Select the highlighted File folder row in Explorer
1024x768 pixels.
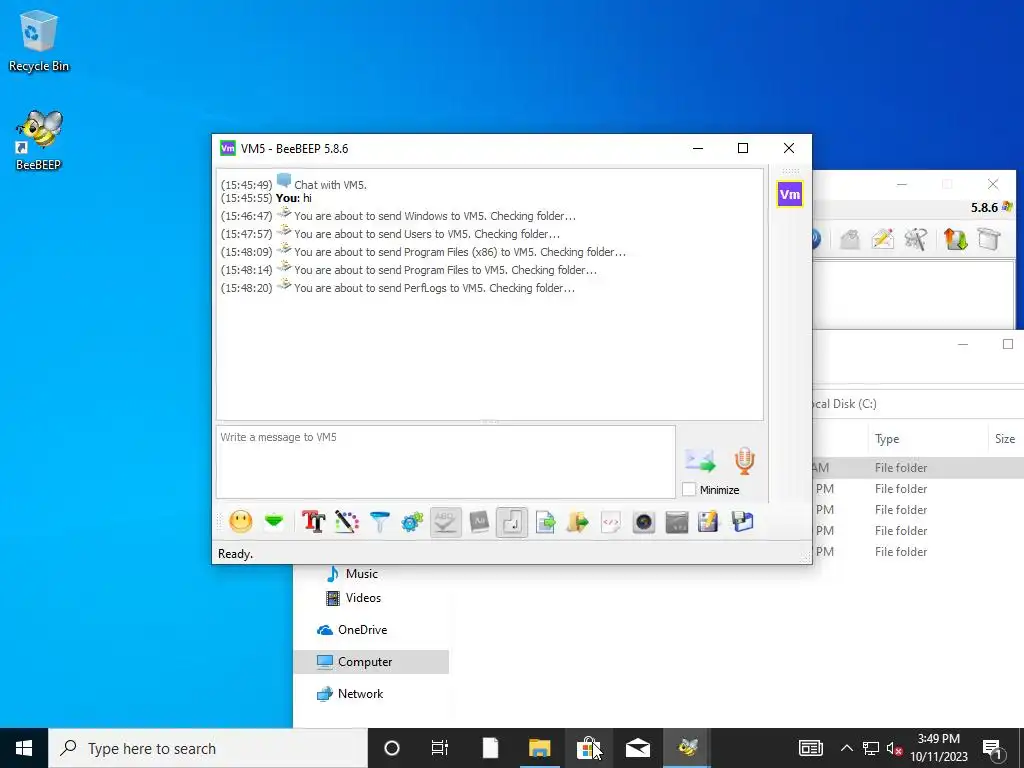[918, 468]
